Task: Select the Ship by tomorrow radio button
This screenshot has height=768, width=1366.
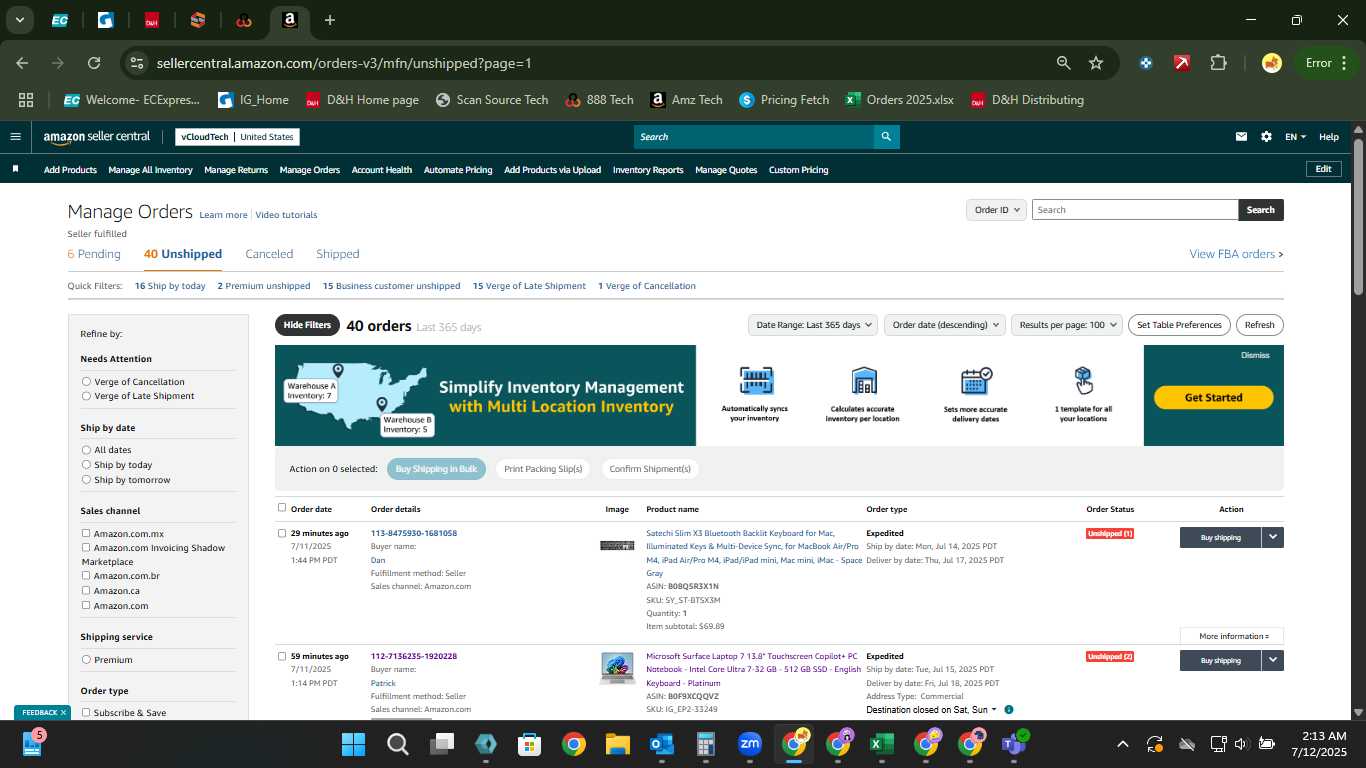Action: [86, 480]
